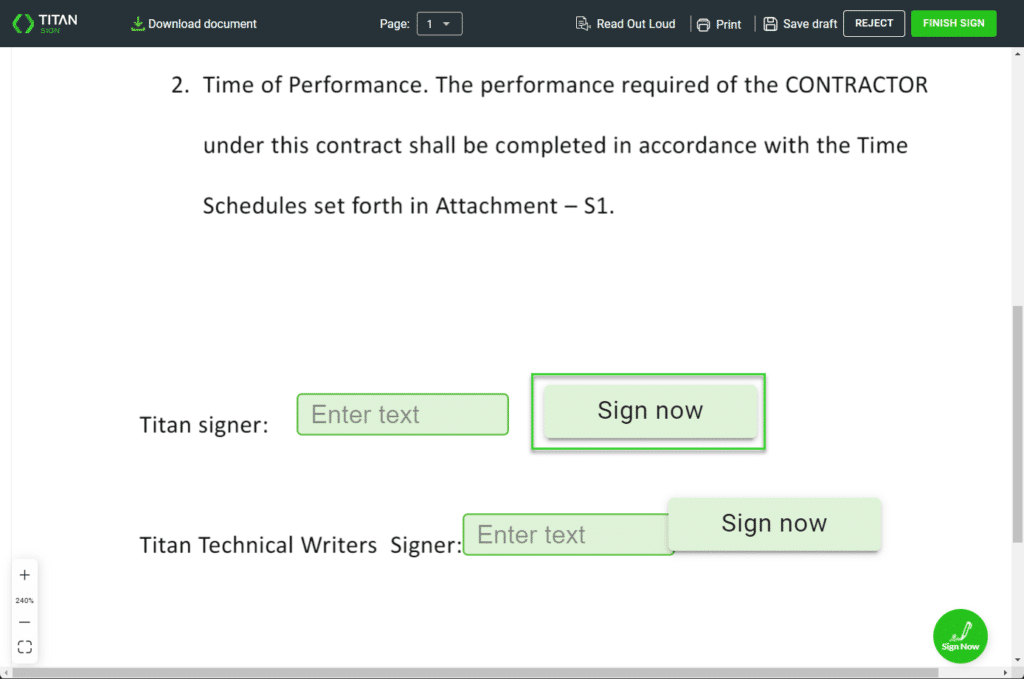Open the Page number dropdown
1024x679 pixels.
439,23
